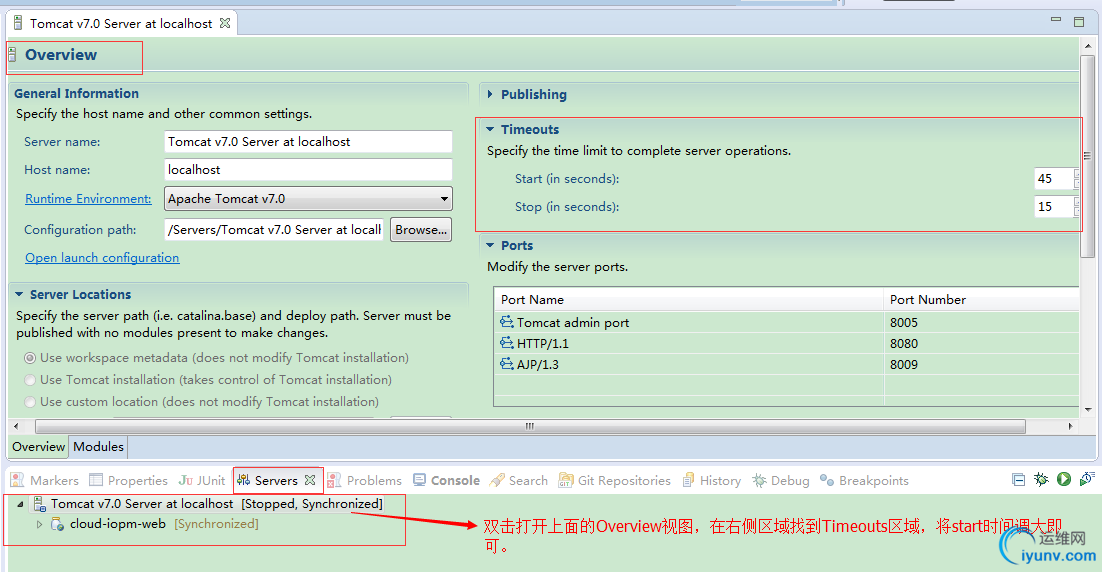
Task: Click the Server name input field
Action: [x=309, y=141]
